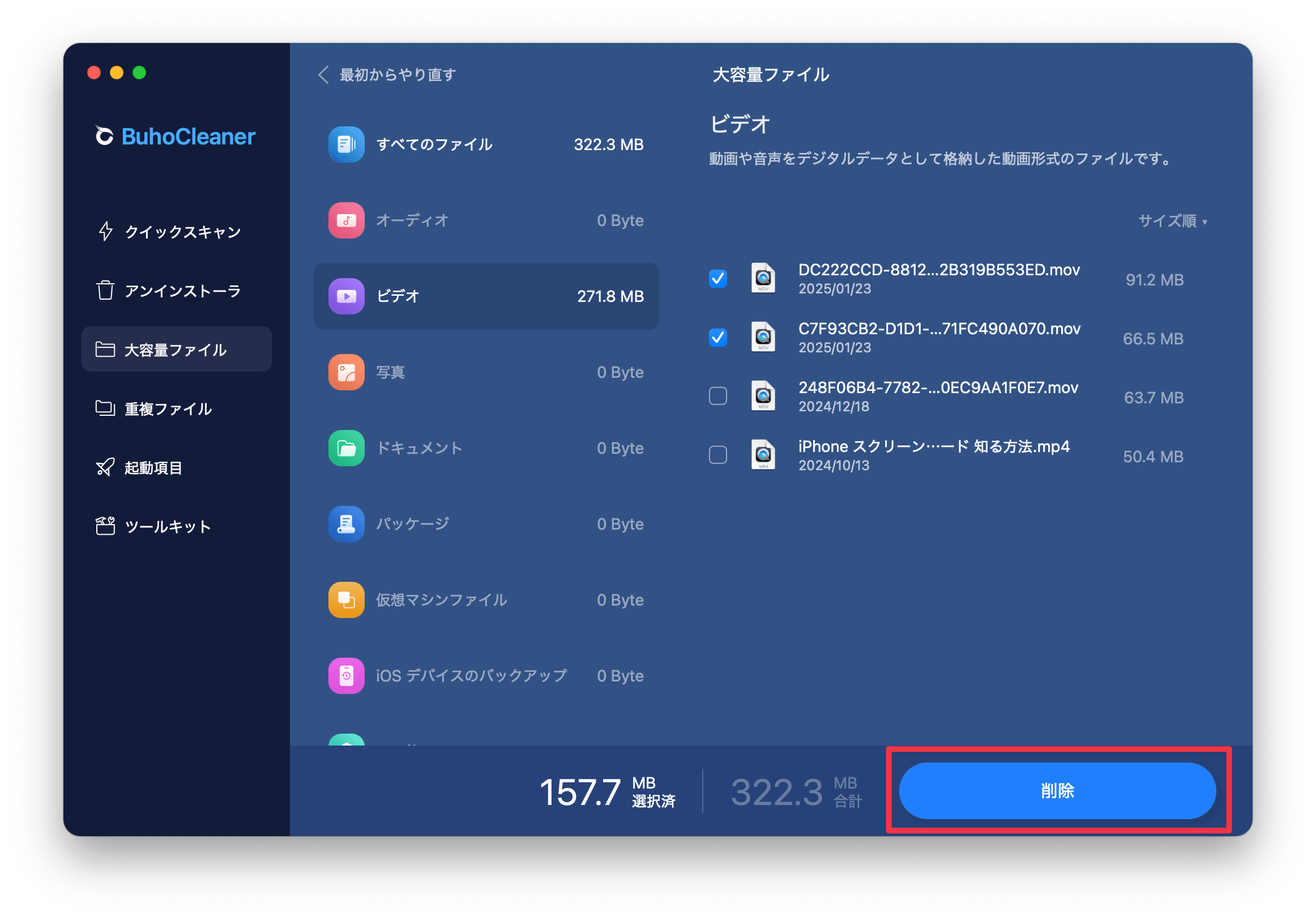
Task: Click the 50.4 MB size value
Action: point(1153,457)
